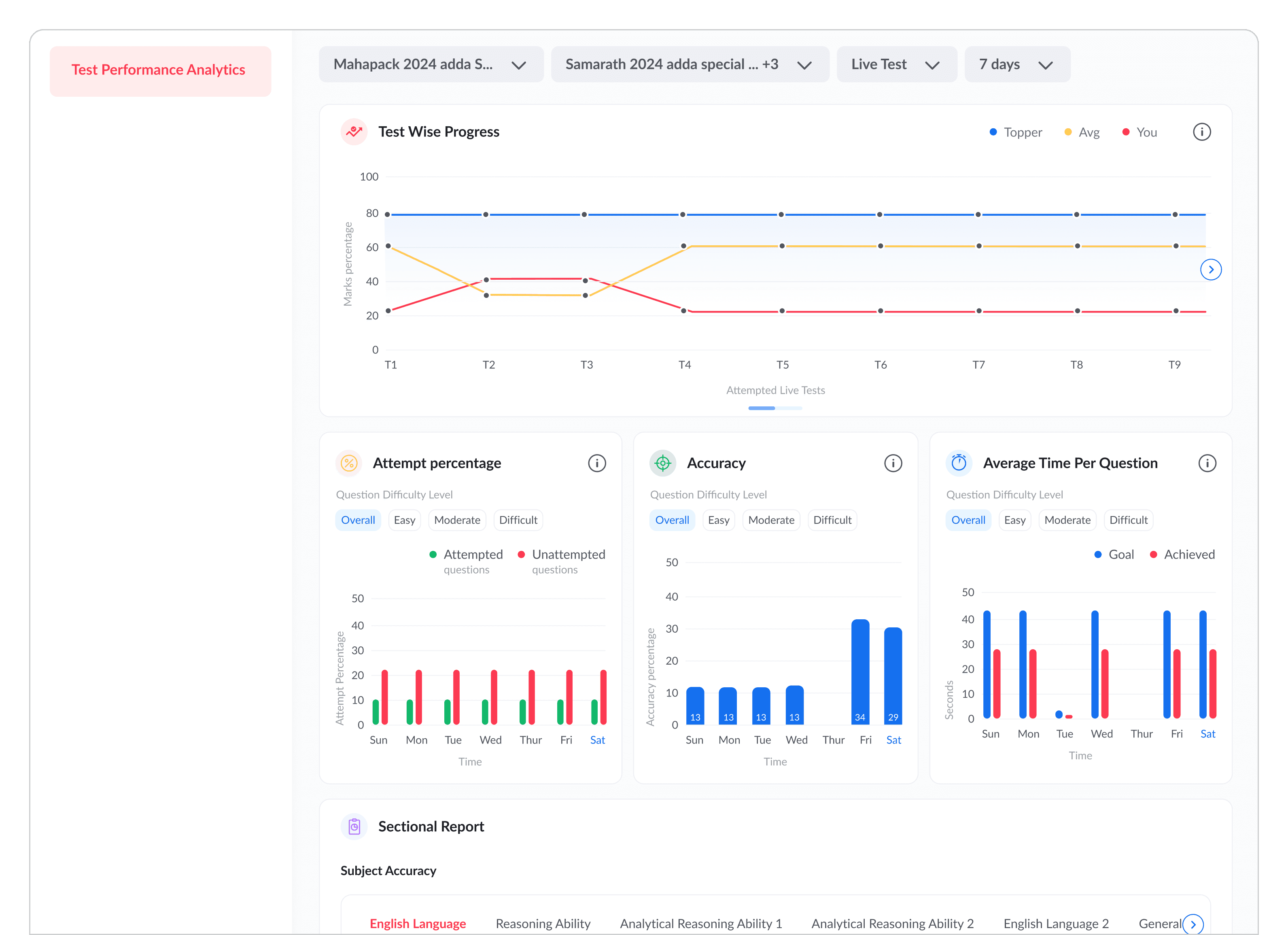The height and width of the screenshot is (935, 1288).
Task: Click the Attempt percentage info icon
Action: click(x=596, y=463)
